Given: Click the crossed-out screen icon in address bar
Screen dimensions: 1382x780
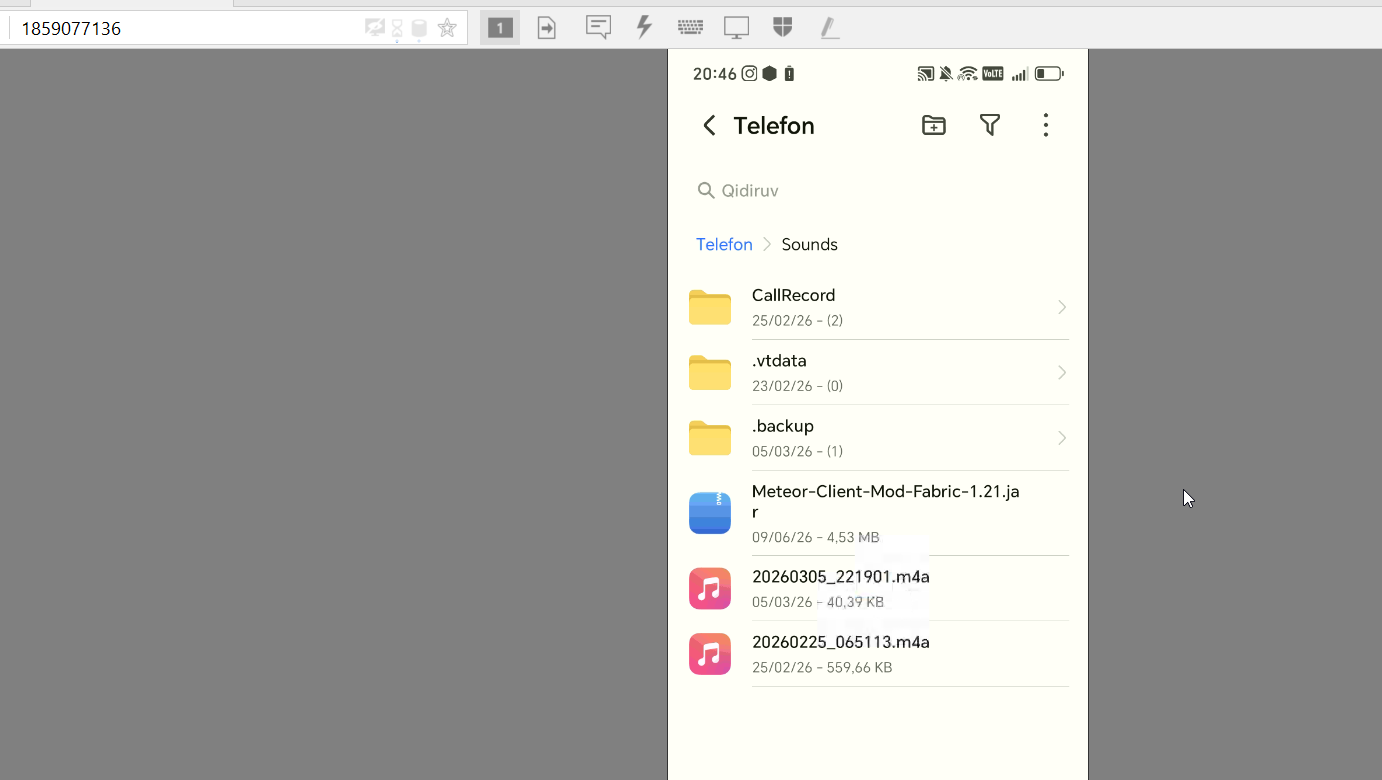Looking at the screenshot, I should [375, 28].
